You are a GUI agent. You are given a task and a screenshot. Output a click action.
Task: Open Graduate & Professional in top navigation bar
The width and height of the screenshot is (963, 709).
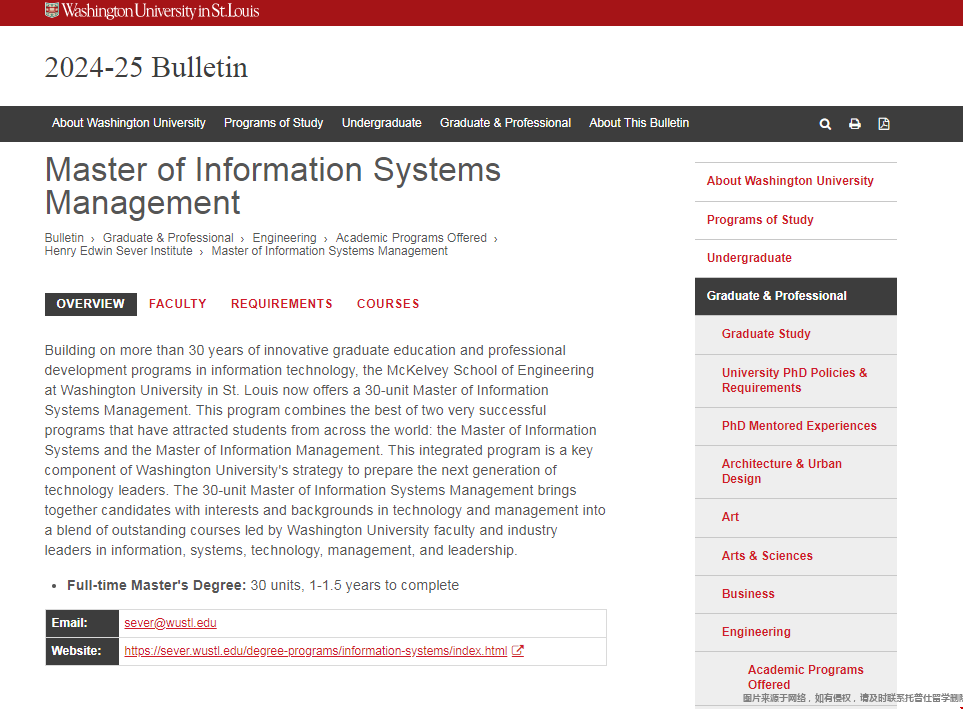(505, 123)
